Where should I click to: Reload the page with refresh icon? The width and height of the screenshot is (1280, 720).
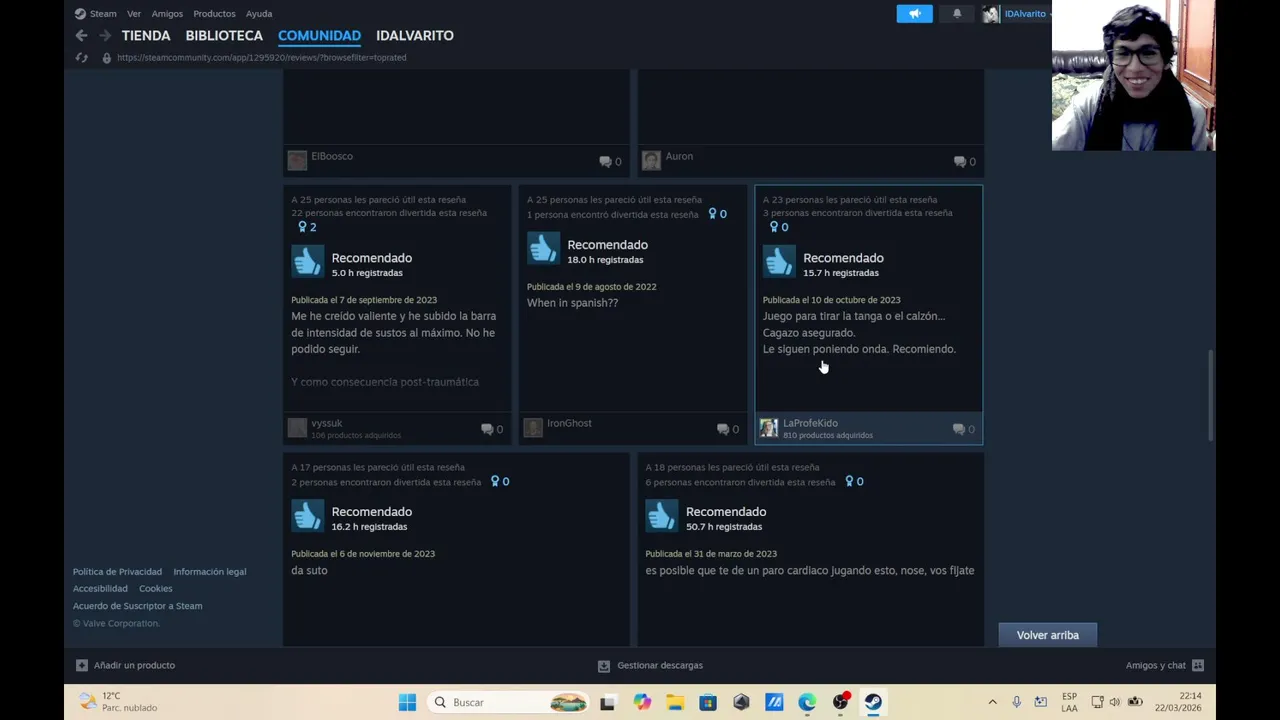[82, 58]
